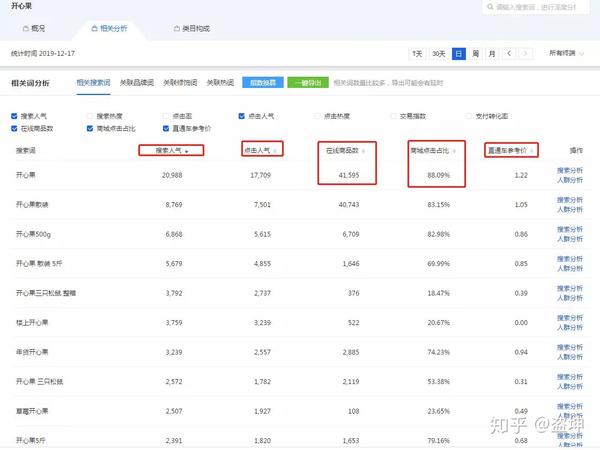Click the 17,709 click popularity value

pyautogui.click(x=261, y=175)
